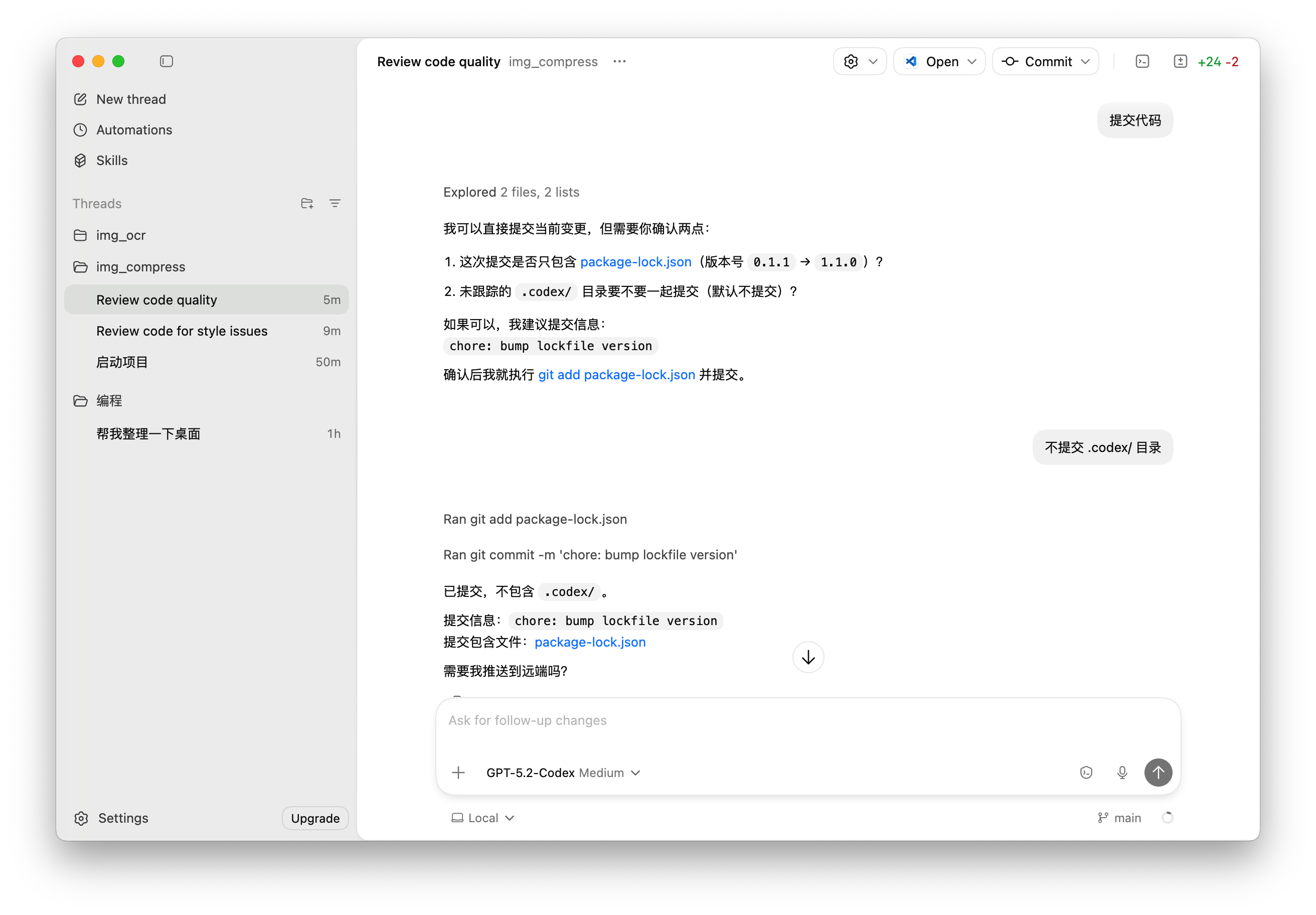The image size is (1316, 915).
Task: Click the scroll to bottom arrow
Action: click(x=807, y=657)
